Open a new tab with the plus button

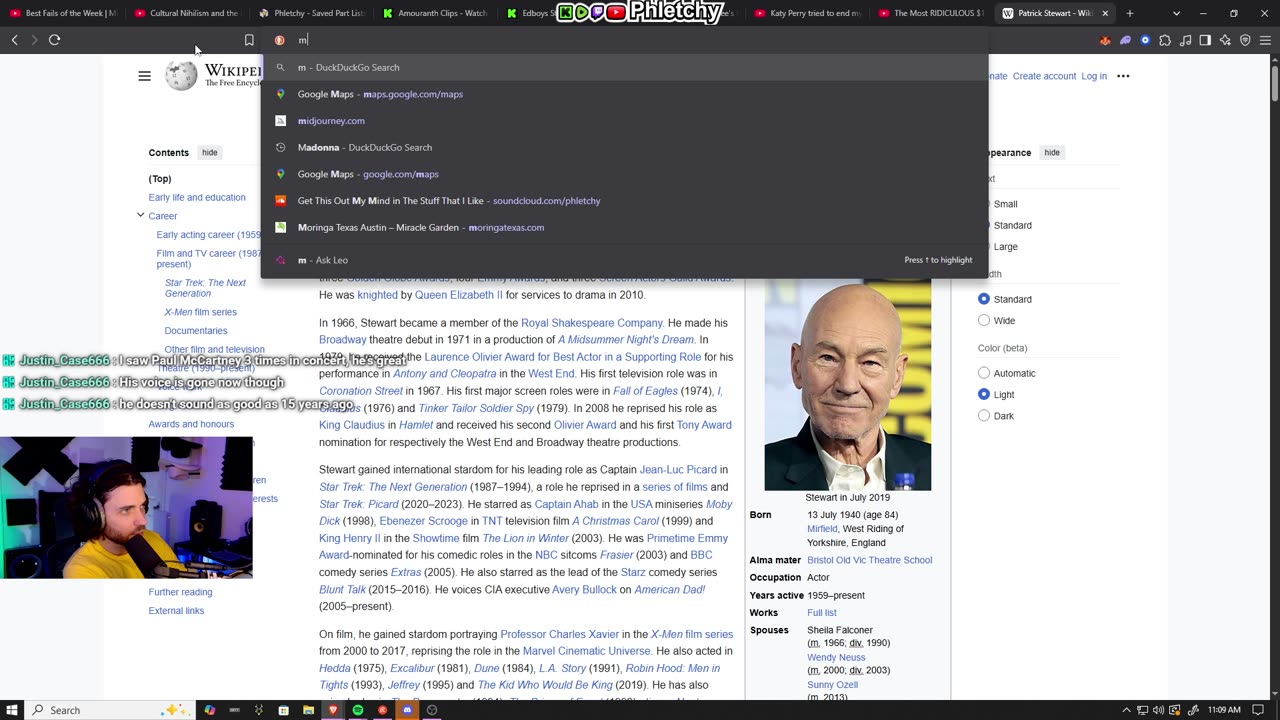[1129, 13]
